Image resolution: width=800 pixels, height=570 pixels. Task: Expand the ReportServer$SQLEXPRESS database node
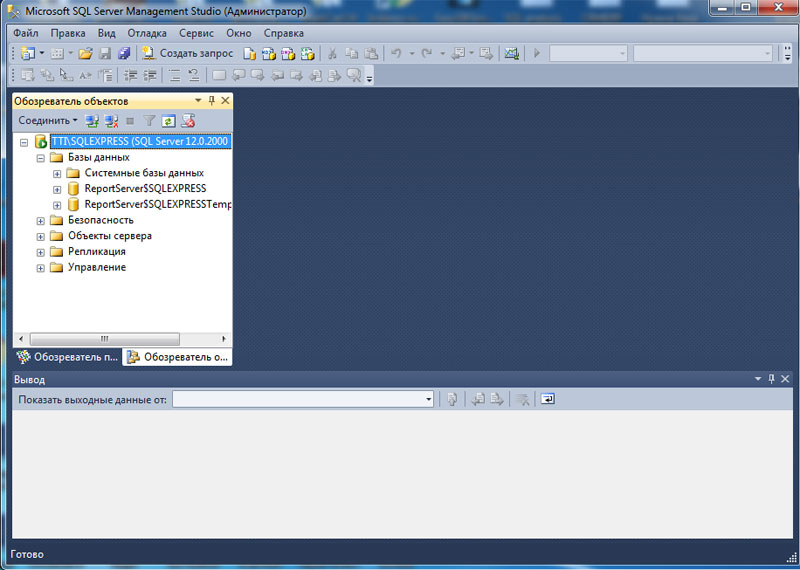click(57, 190)
